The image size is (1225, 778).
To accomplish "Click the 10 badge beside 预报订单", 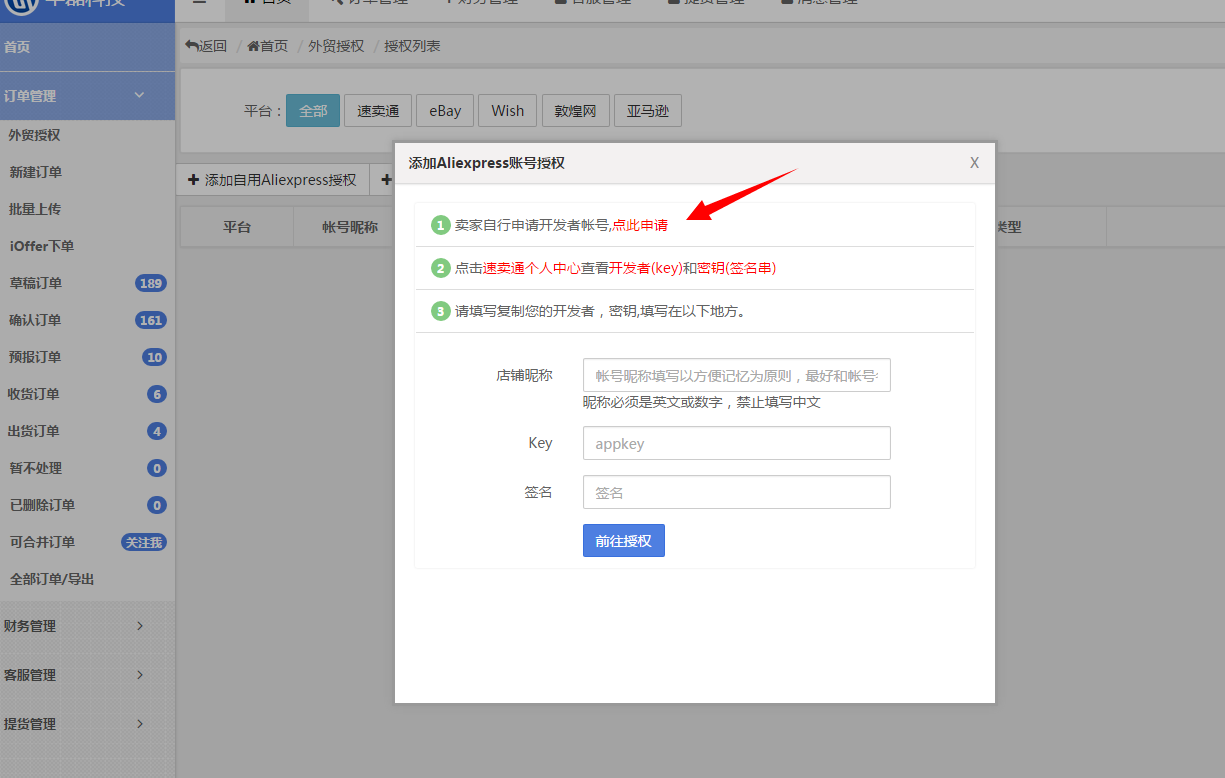I will [154, 357].
